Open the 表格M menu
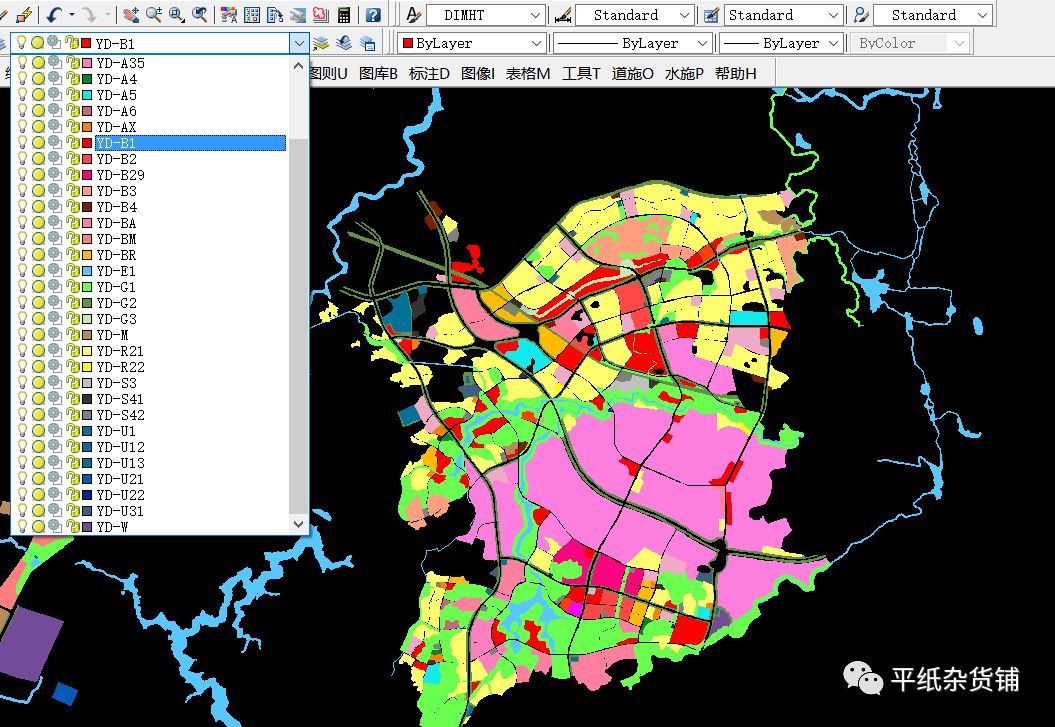 click(x=528, y=73)
